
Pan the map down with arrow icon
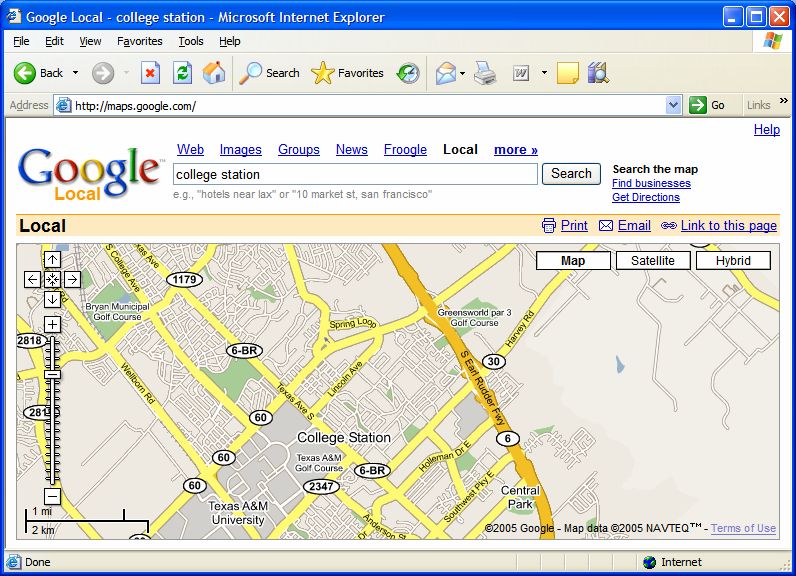(52, 299)
